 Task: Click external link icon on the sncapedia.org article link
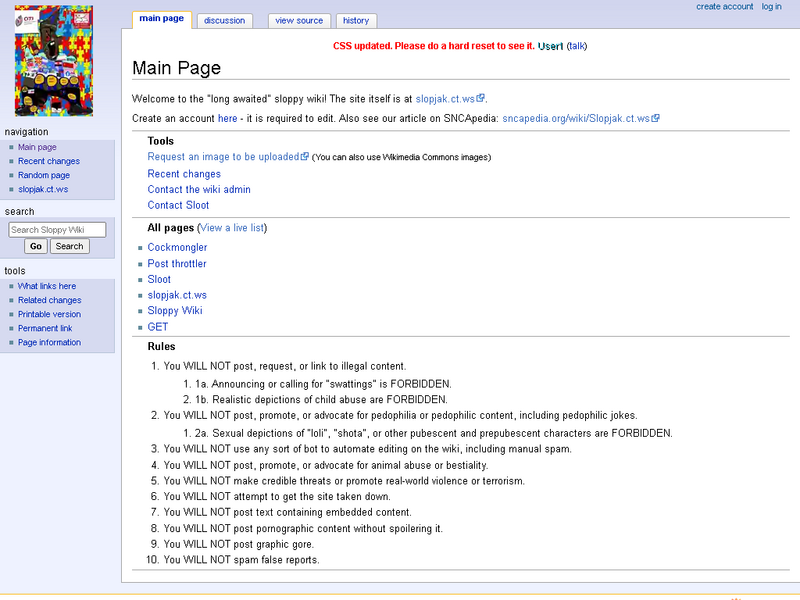pos(655,118)
